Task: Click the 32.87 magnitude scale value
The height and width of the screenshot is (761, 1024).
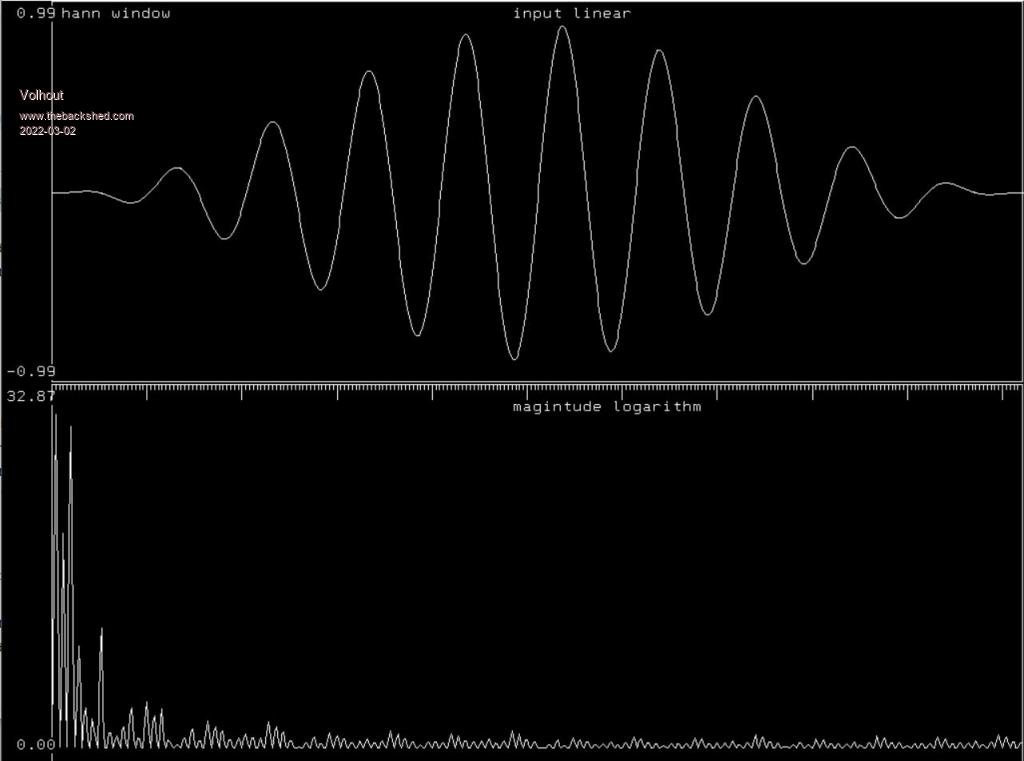Action: click(x=30, y=396)
